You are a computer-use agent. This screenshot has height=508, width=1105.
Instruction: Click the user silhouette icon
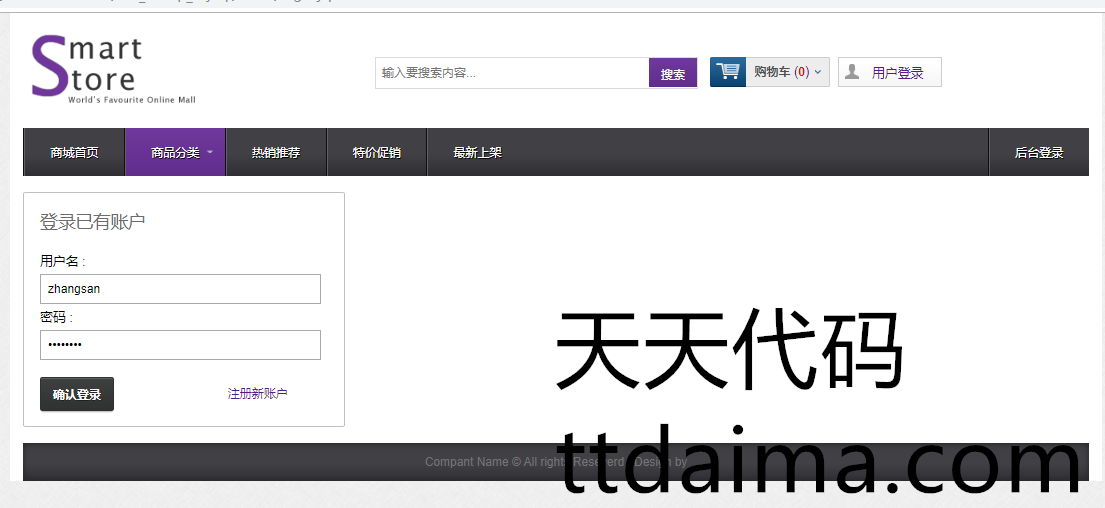[x=852, y=72]
